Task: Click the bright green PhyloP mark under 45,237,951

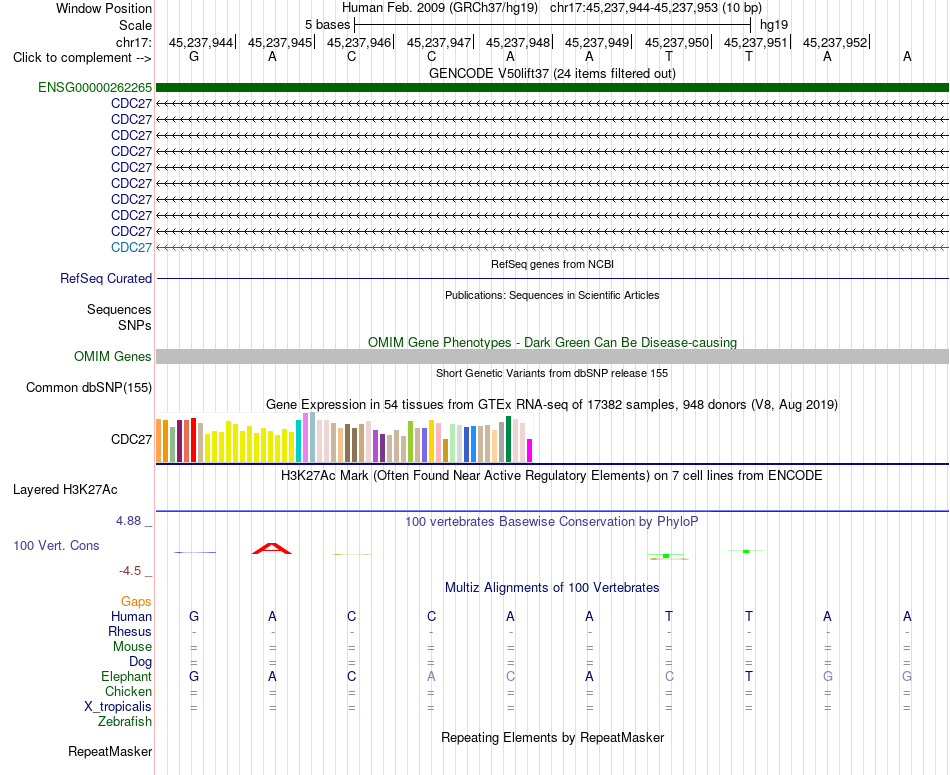Action: click(x=746, y=551)
